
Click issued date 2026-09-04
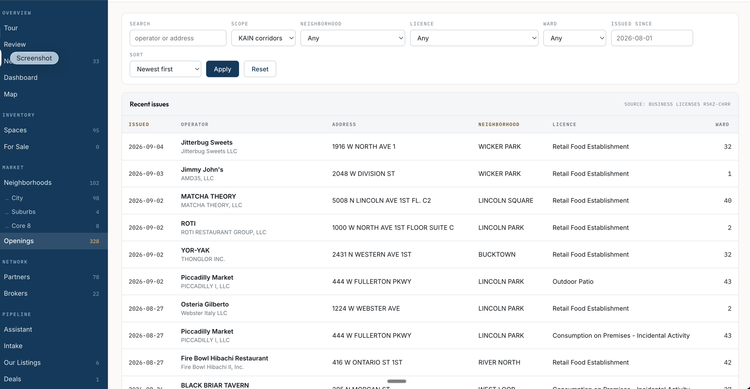click(x=146, y=147)
